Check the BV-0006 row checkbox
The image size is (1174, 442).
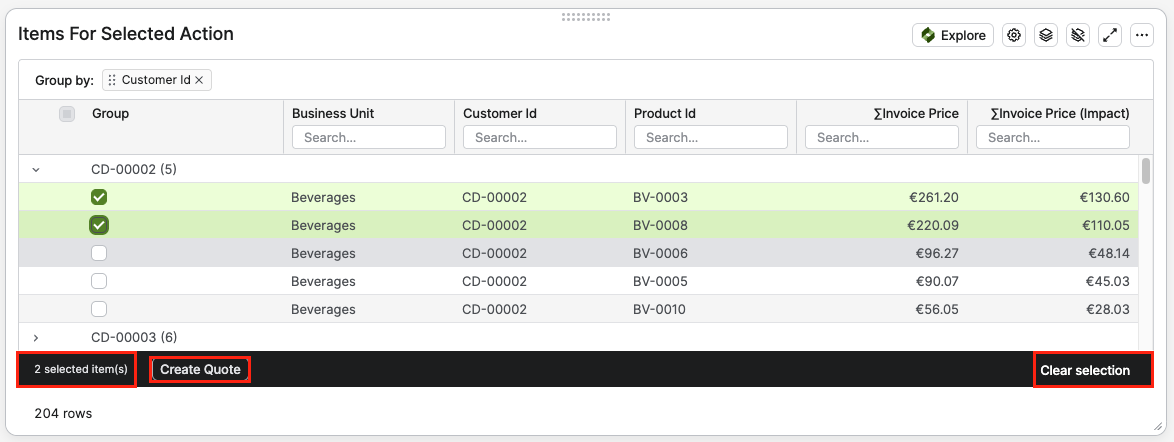[x=99, y=253]
